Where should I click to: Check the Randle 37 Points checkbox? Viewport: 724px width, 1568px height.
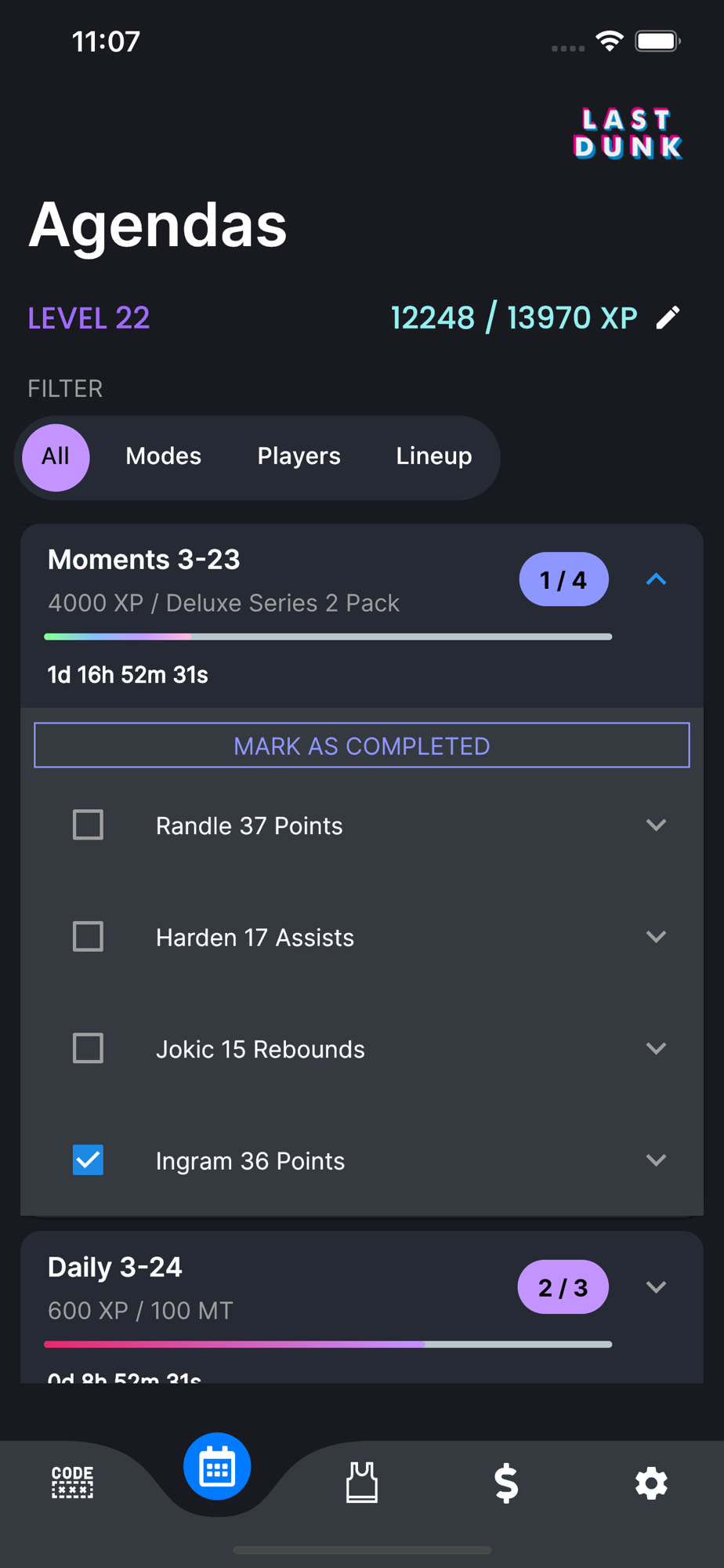click(88, 825)
